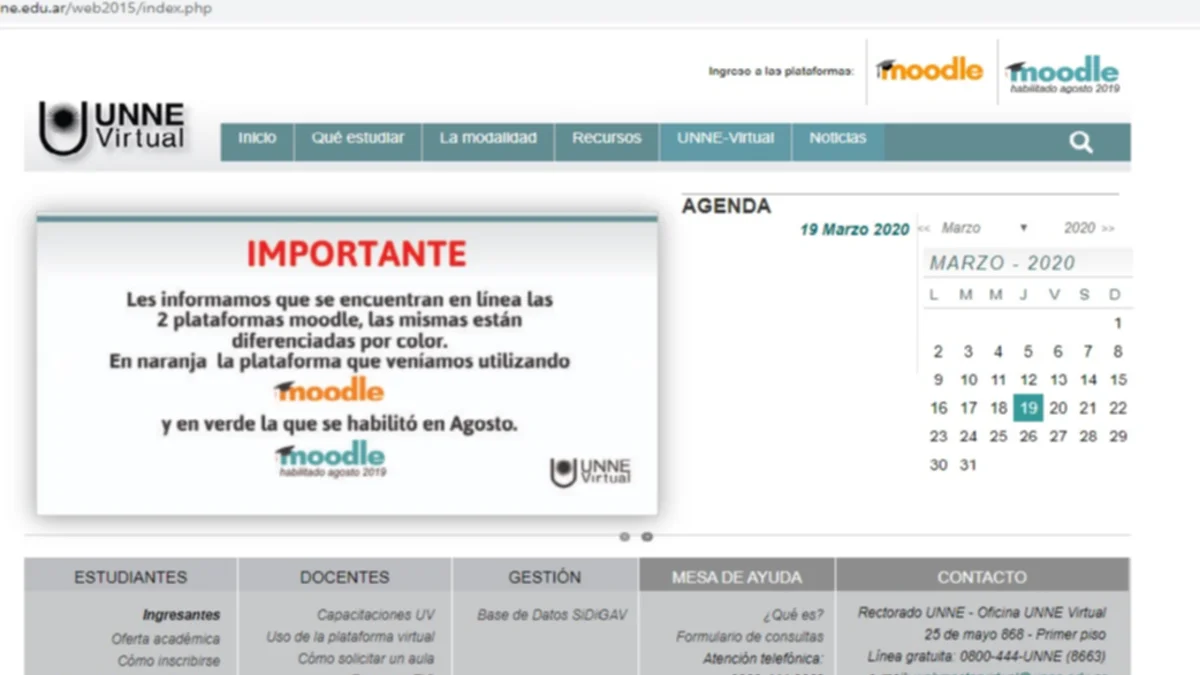Viewport: 1200px width, 675px height.
Task: Select day 30 in the March calendar
Action: pos(938,465)
